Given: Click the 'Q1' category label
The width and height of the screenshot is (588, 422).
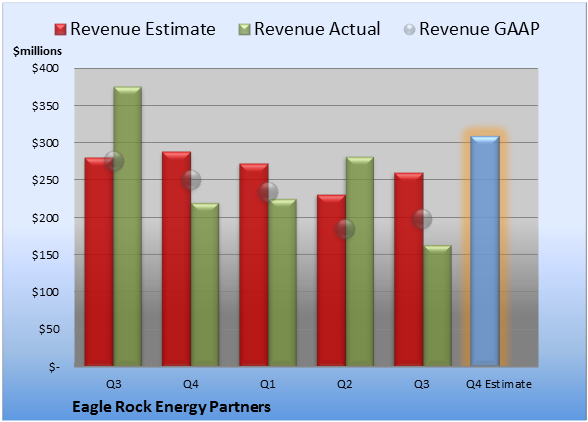Looking at the screenshot, I should [x=268, y=384].
